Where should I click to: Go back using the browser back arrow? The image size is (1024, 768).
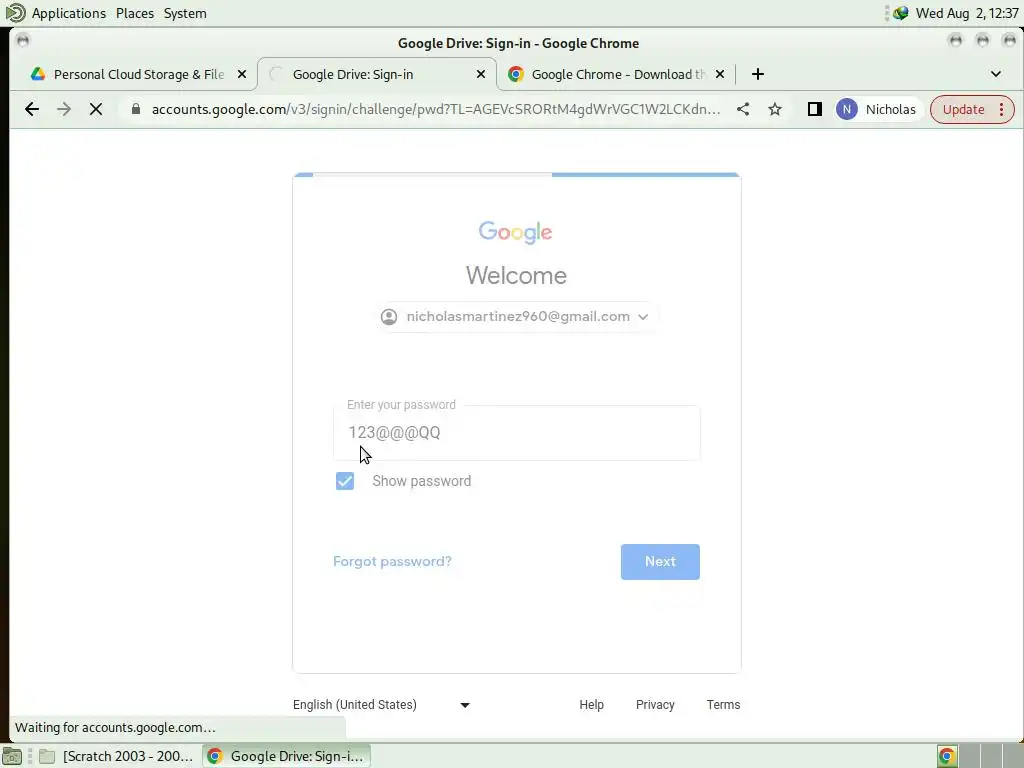[x=31, y=109]
